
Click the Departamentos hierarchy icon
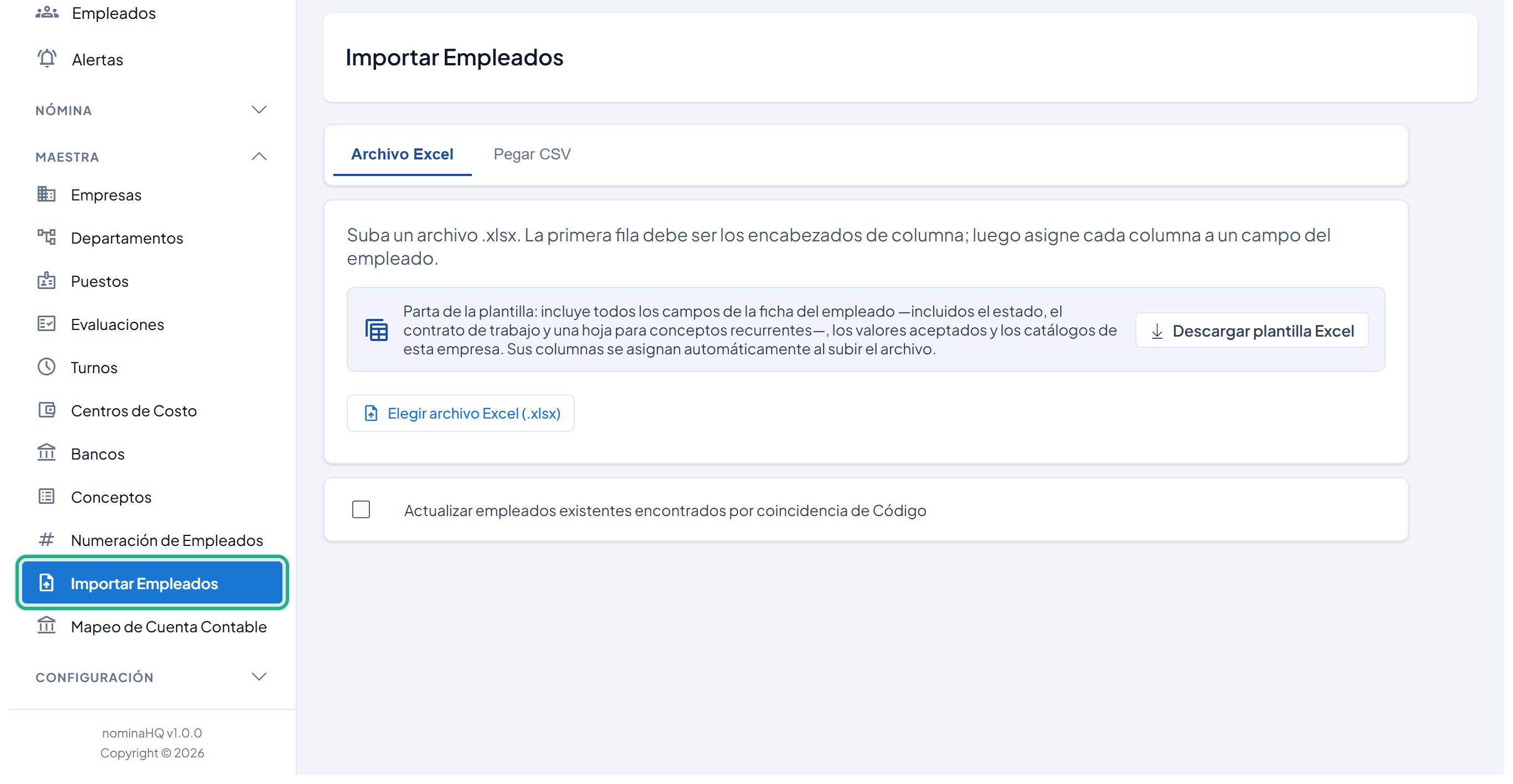pos(47,239)
